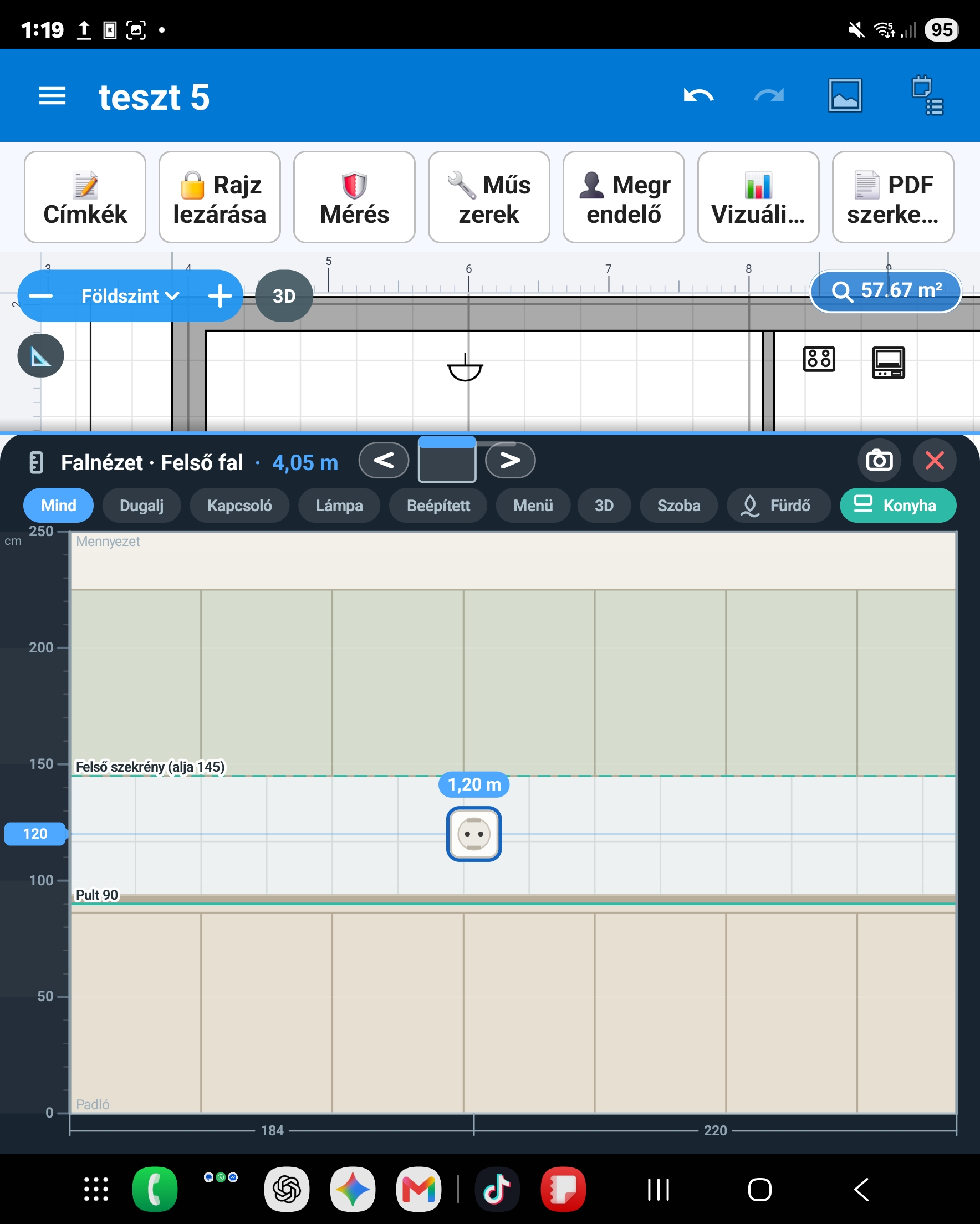The width and height of the screenshot is (980, 1224).
Task: Click the Felső szekrény (alja 145) label
Action: (x=150, y=767)
